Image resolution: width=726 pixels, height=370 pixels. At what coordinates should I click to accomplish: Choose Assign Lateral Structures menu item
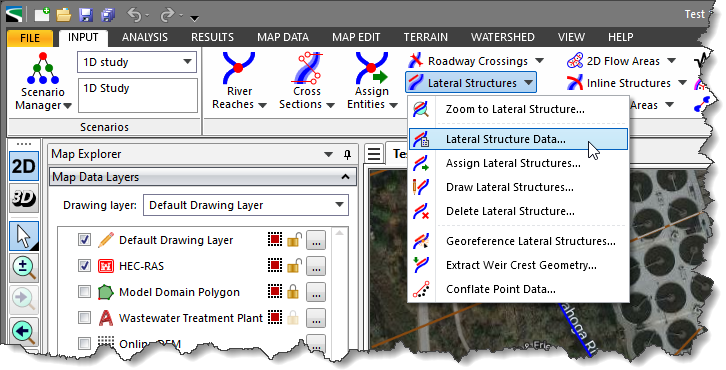(518, 163)
